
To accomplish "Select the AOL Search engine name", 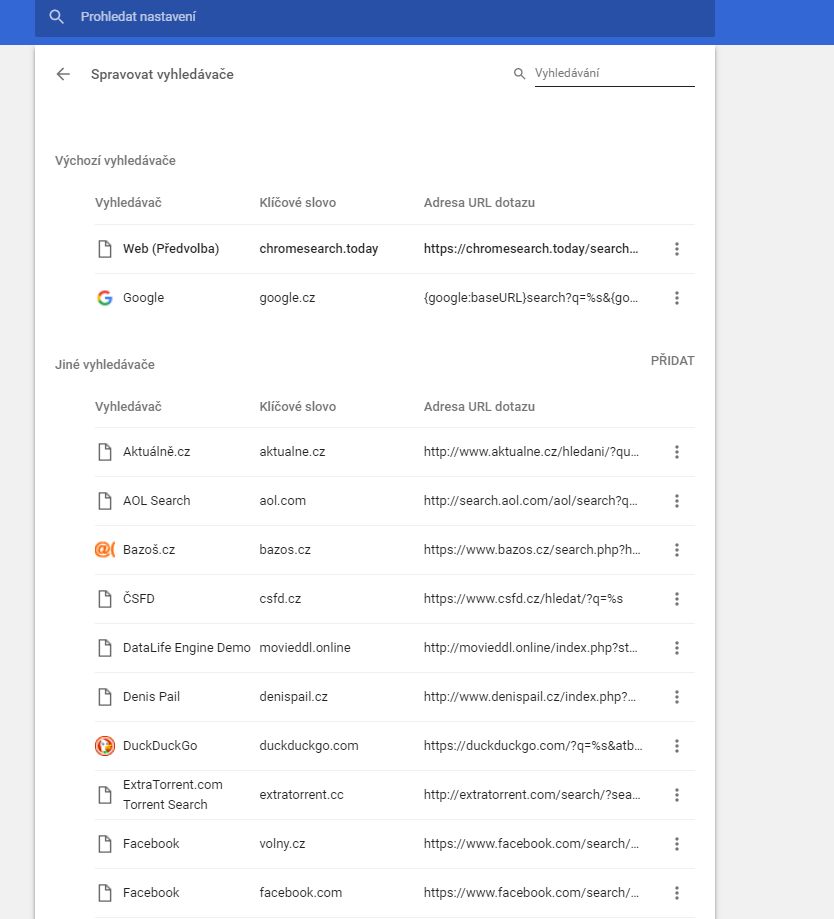I will pyautogui.click(x=156, y=501).
